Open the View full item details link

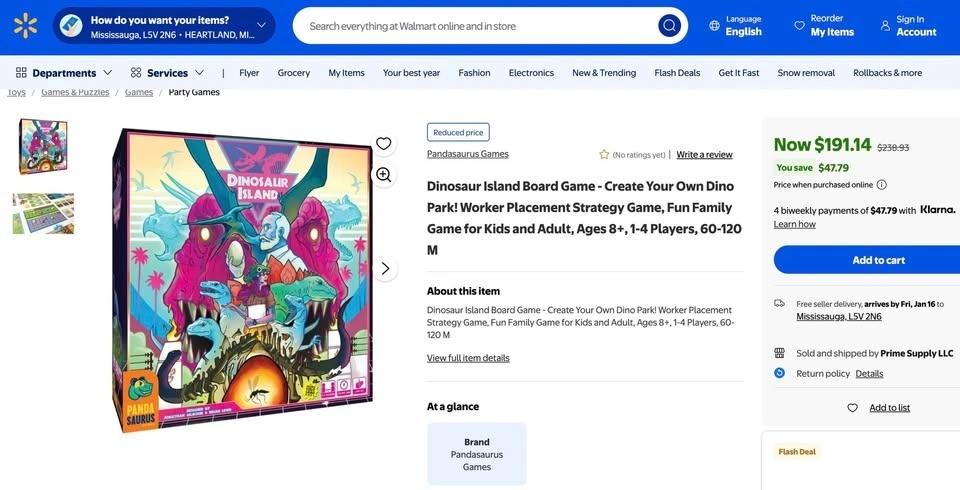[x=468, y=358]
